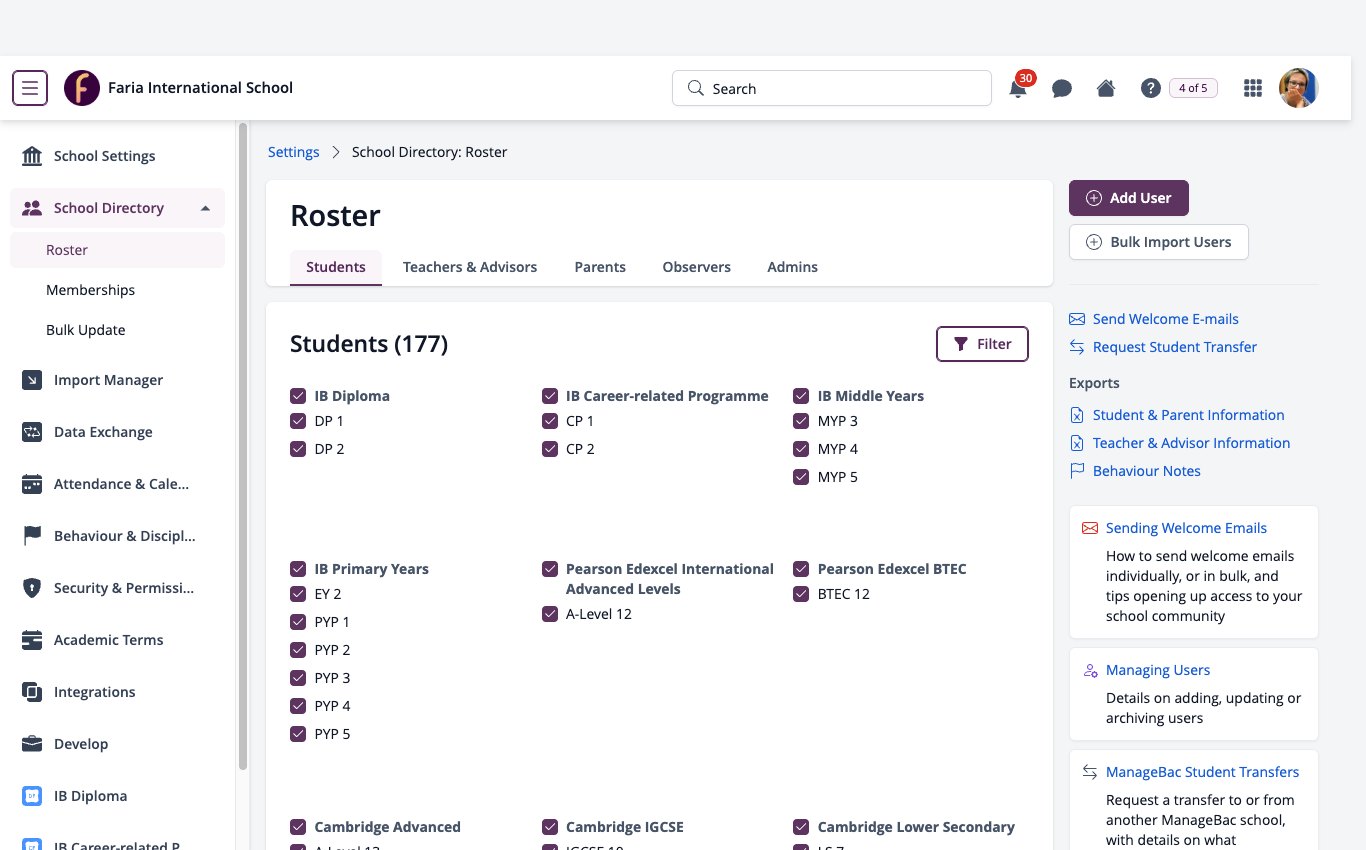The width and height of the screenshot is (1366, 850).
Task: Toggle the hamburger sidebar menu icon
Action: click(x=30, y=88)
